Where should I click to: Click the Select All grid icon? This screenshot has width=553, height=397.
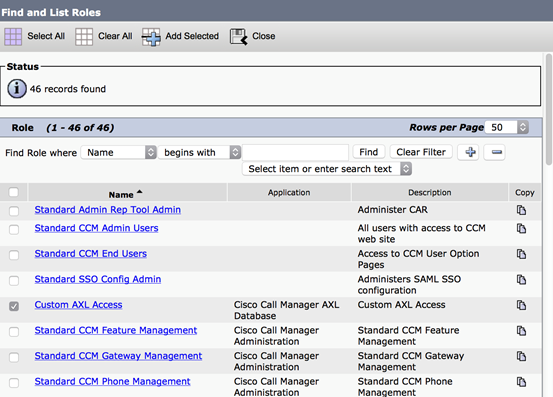[x=13, y=36]
